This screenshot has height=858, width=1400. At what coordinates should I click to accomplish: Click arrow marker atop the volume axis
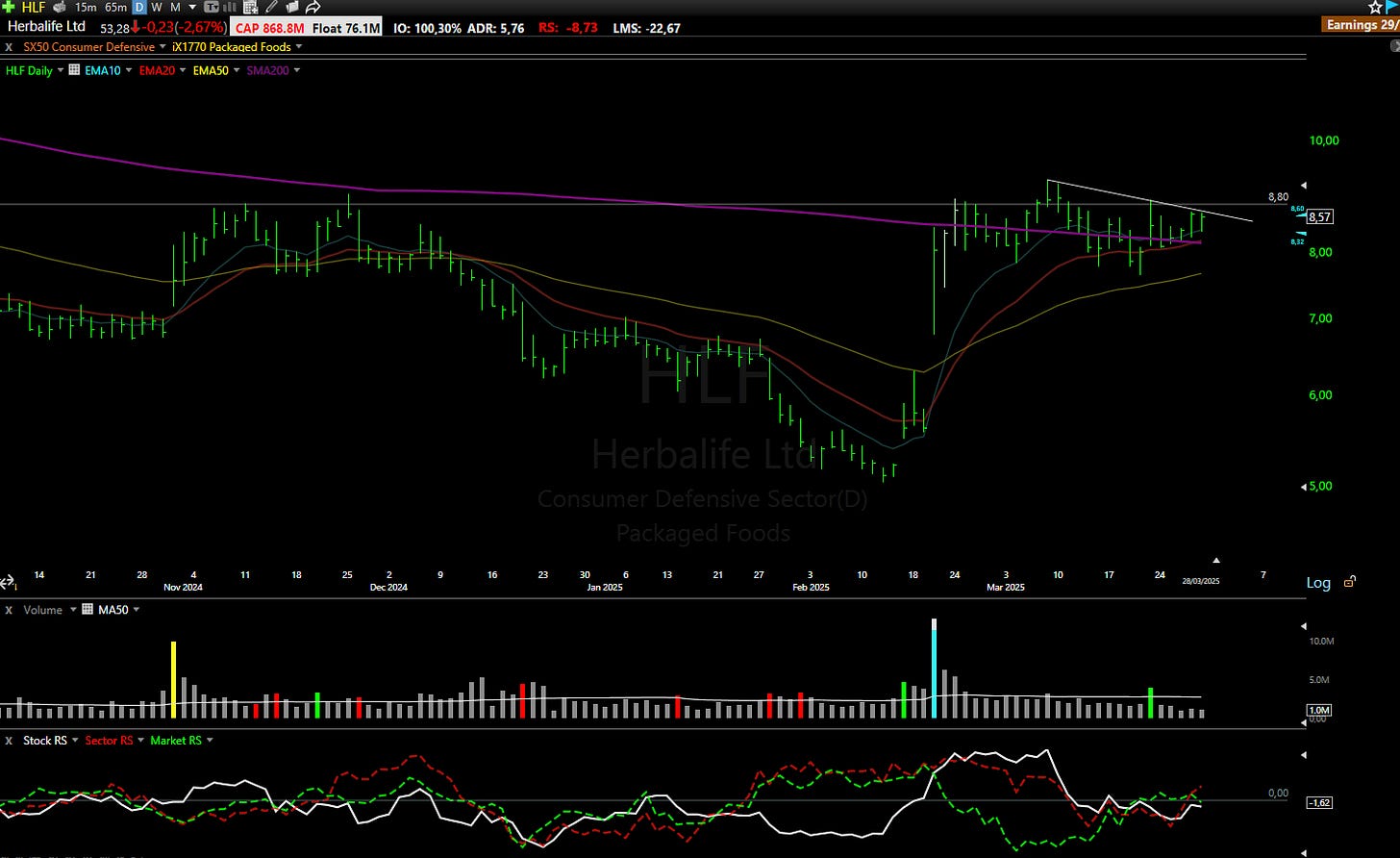tap(1303, 624)
